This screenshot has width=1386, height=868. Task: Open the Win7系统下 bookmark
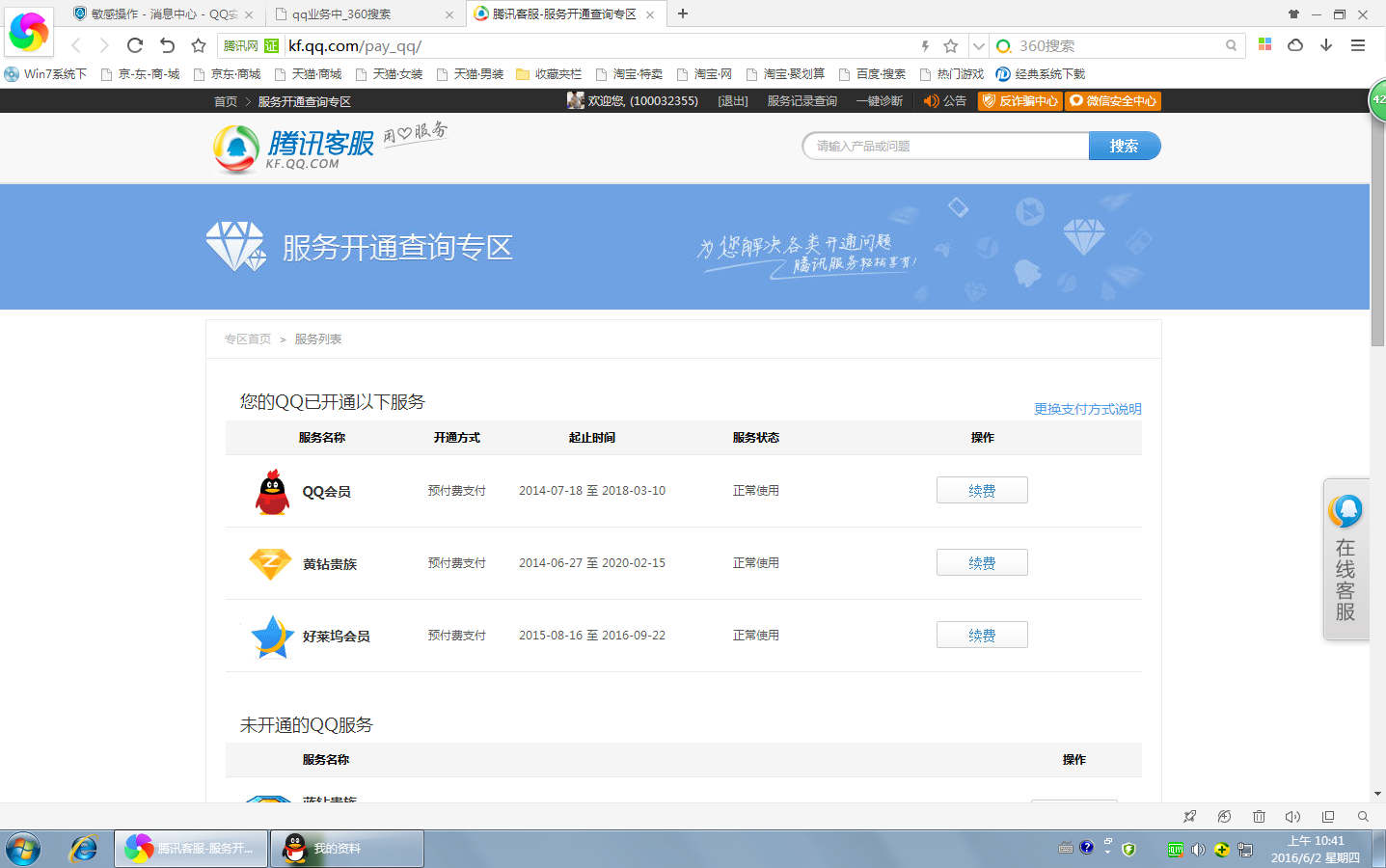click(x=45, y=73)
